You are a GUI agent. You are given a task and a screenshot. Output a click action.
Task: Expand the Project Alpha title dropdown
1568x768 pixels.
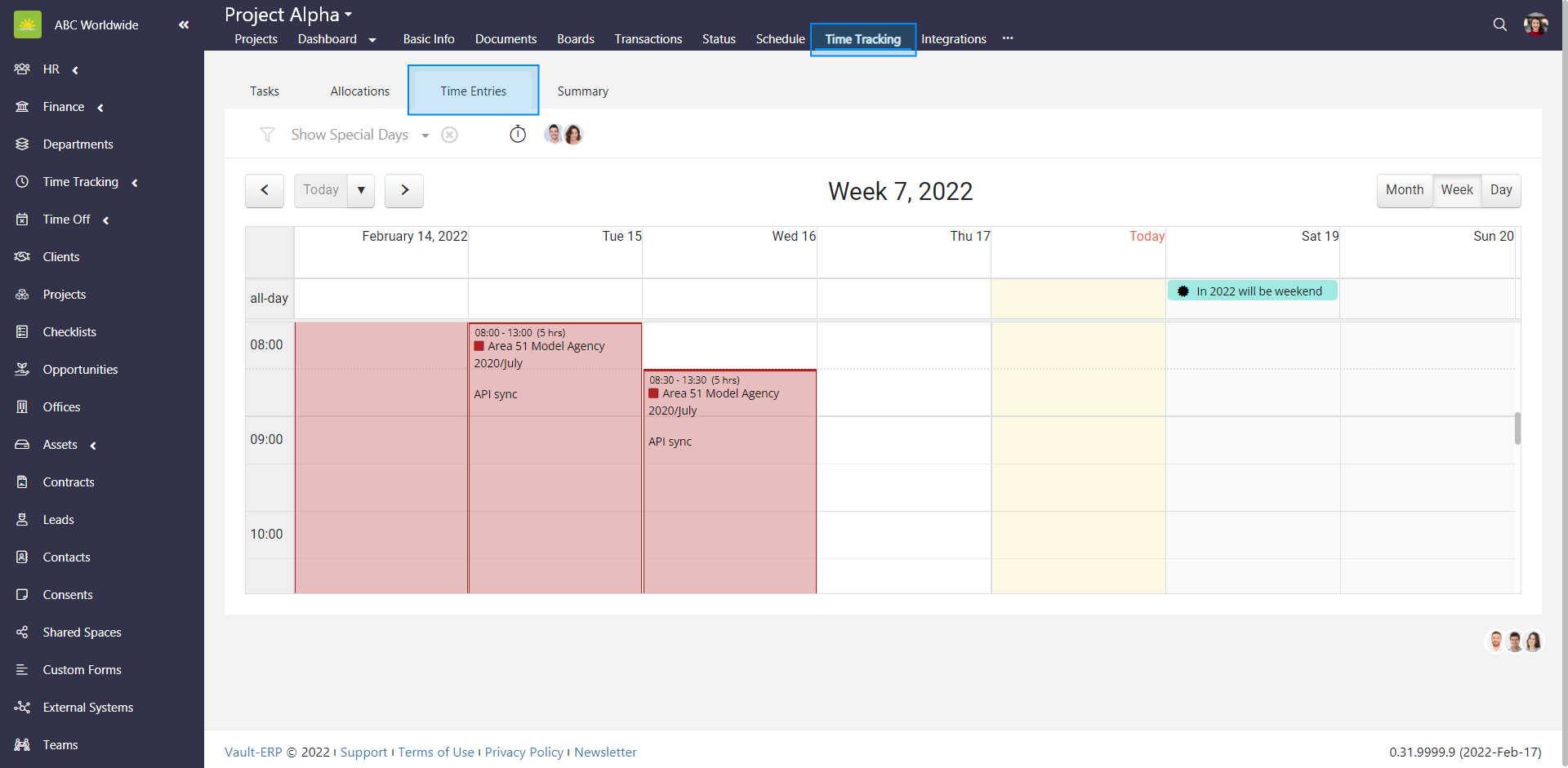coord(349,15)
